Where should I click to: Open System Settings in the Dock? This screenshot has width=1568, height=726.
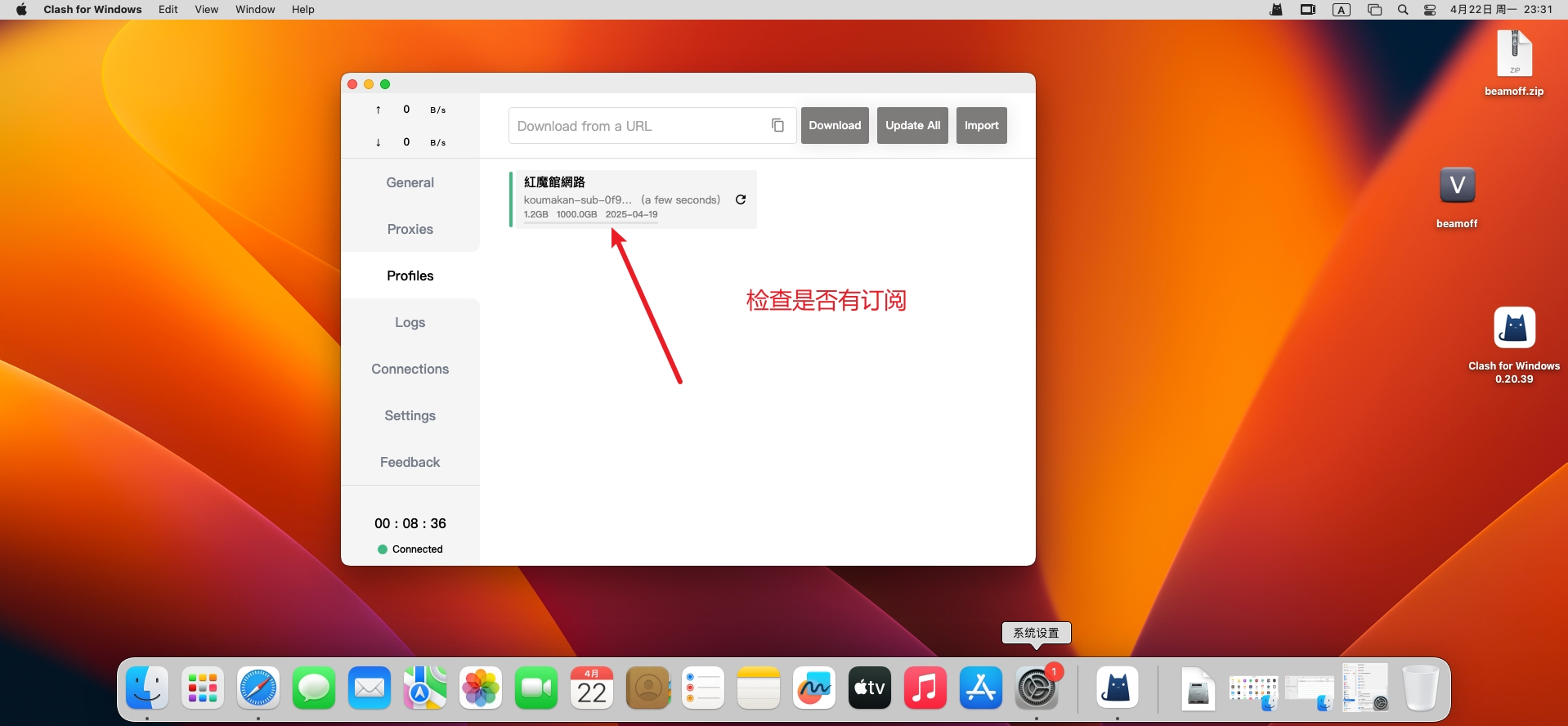pyautogui.click(x=1036, y=688)
